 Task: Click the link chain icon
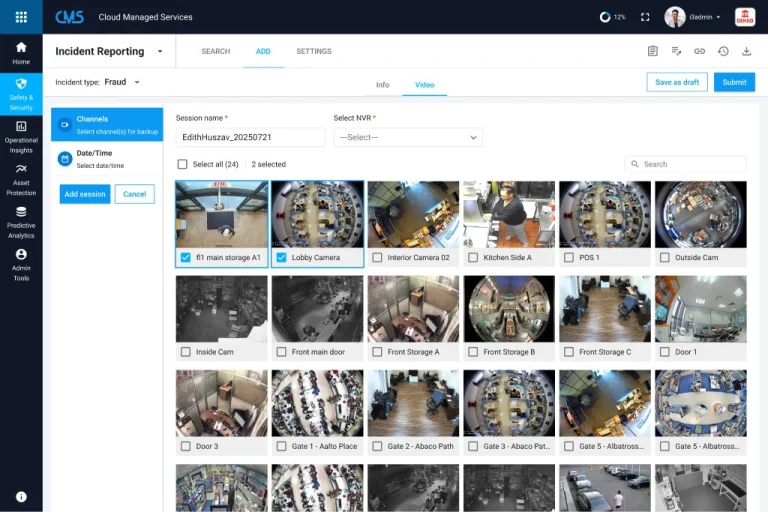click(x=700, y=51)
